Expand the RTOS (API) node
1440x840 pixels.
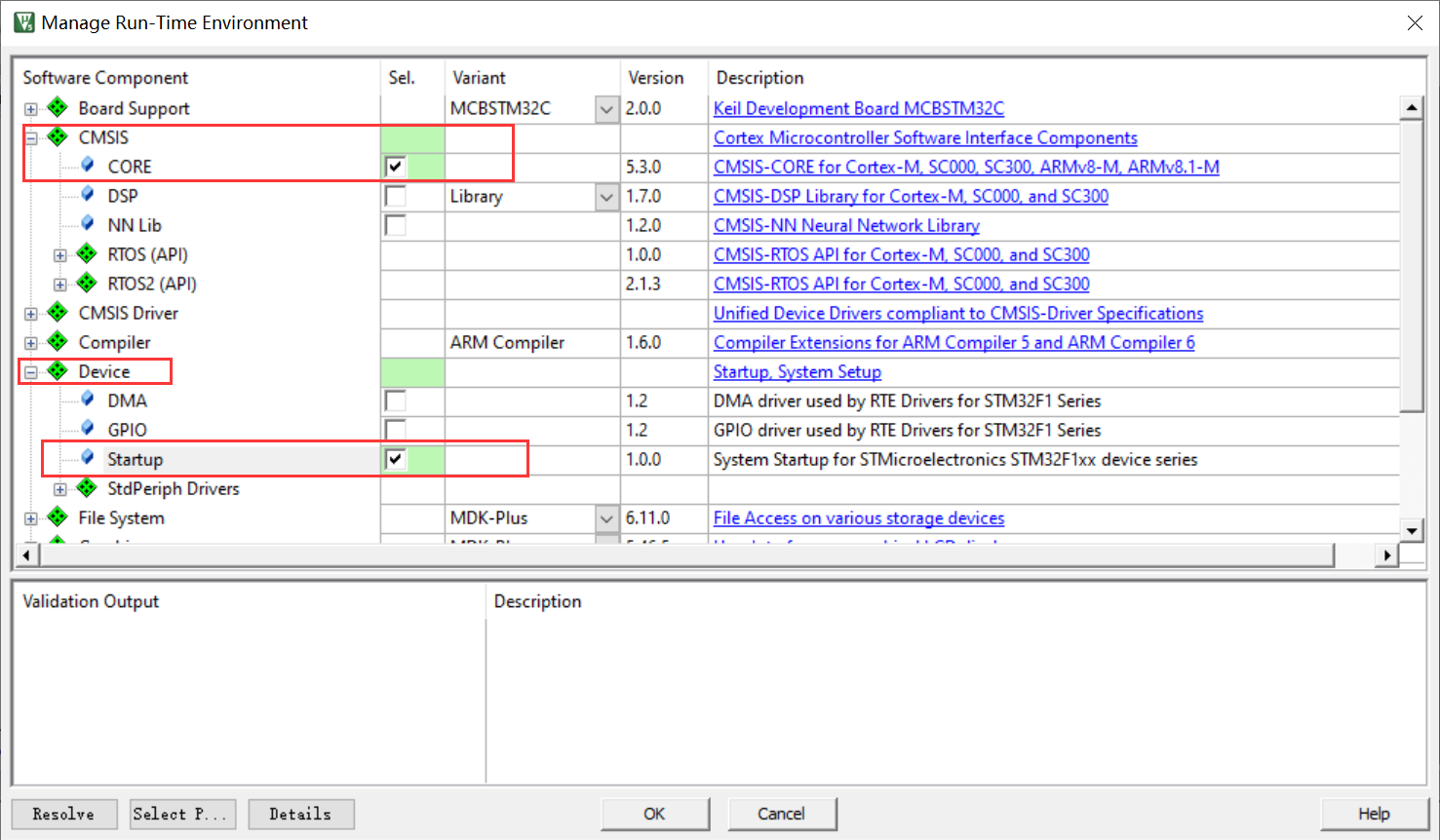pos(60,255)
